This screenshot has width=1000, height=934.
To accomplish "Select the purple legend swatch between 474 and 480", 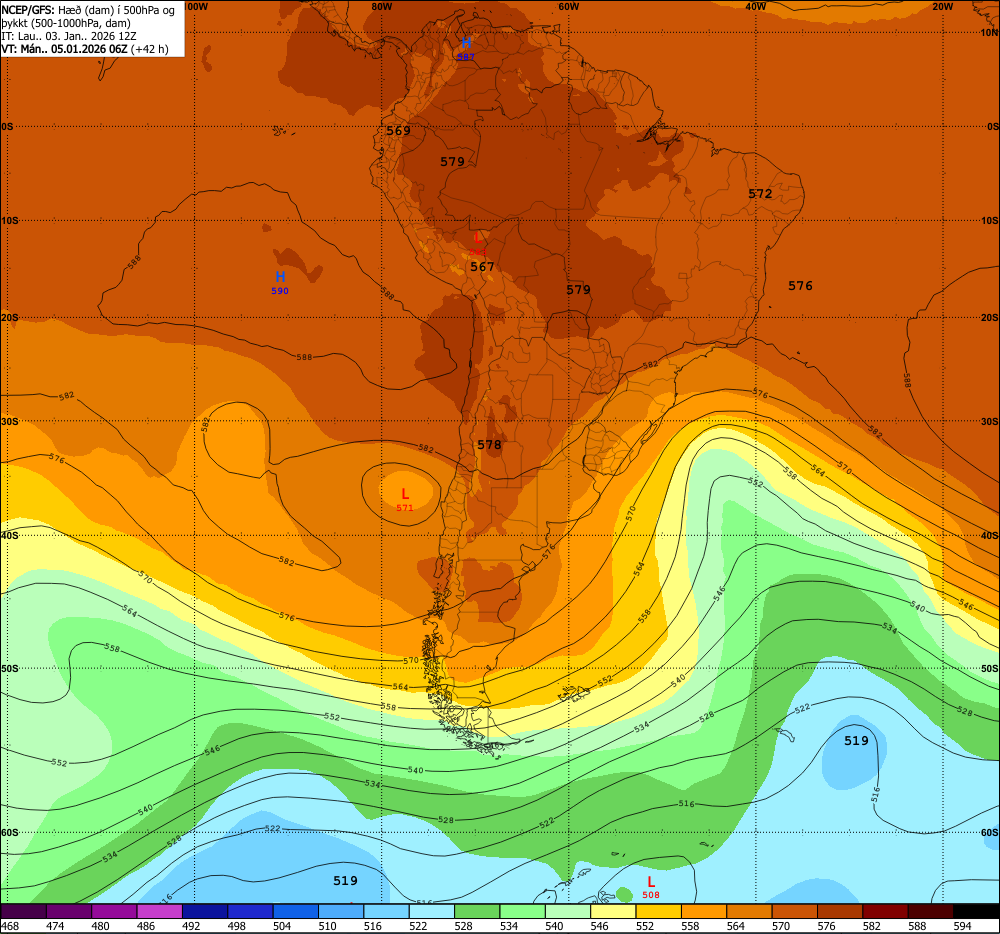I will (x=69, y=911).
